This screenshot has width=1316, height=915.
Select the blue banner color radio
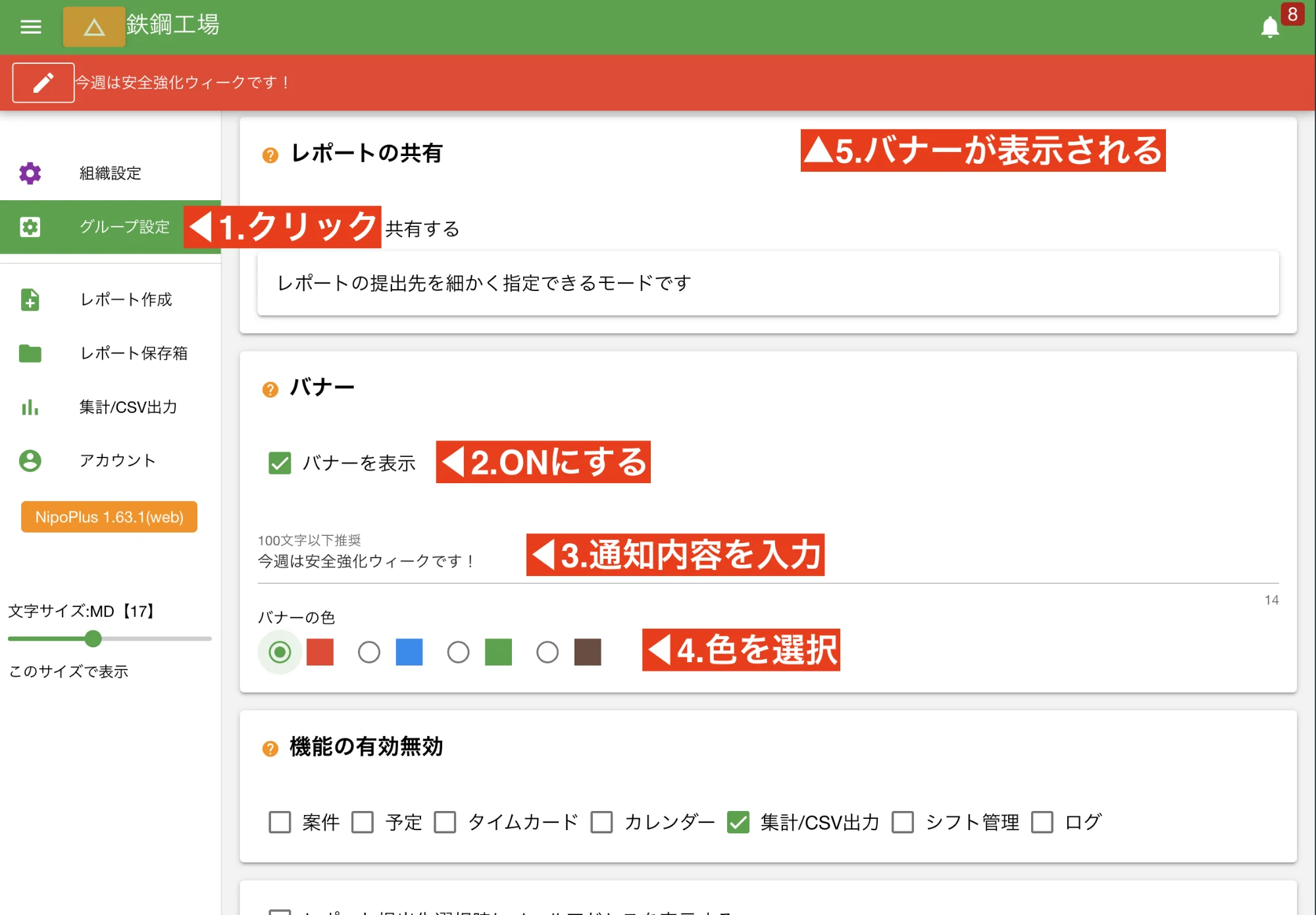pyautogui.click(x=370, y=652)
